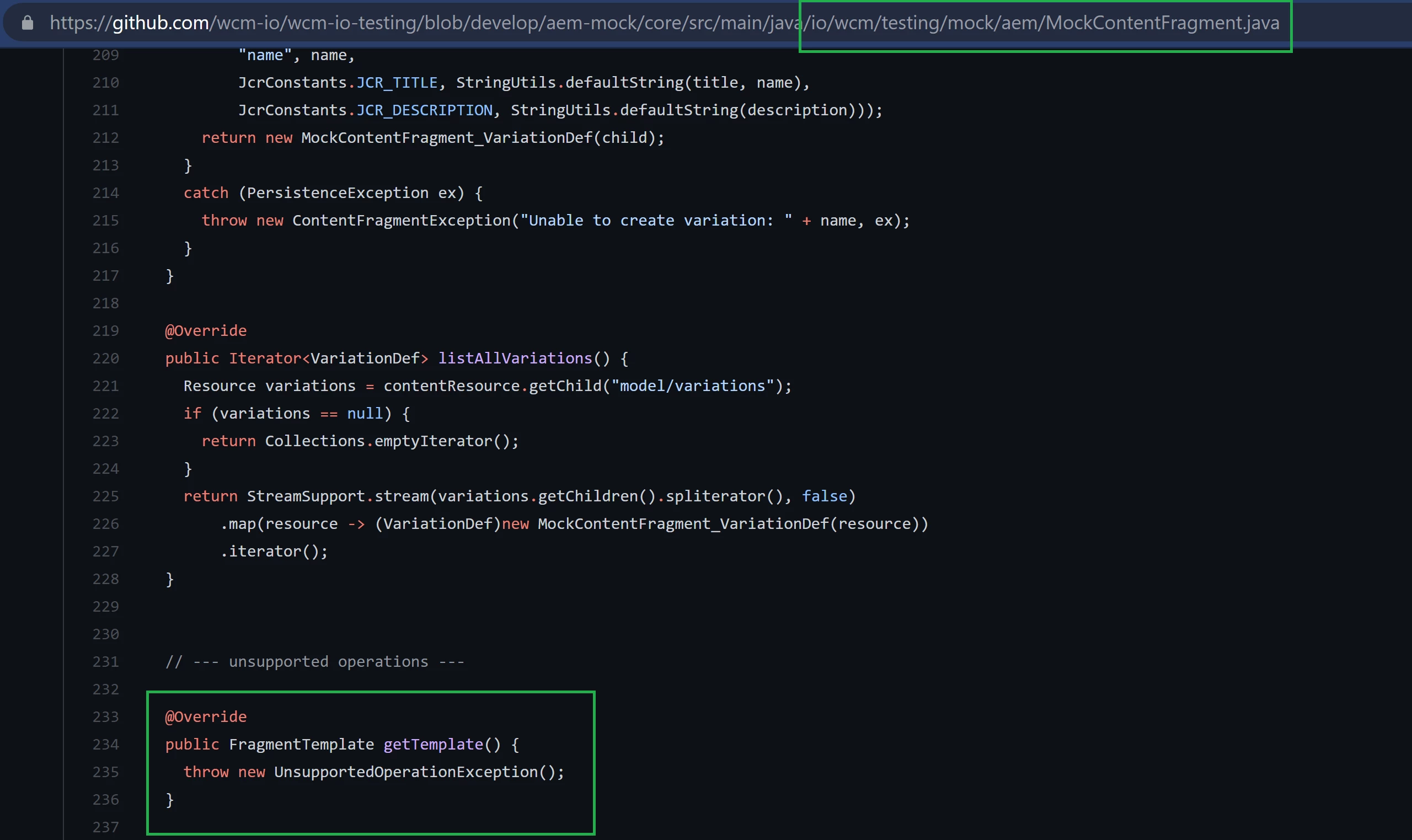The width and height of the screenshot is (1412, 840).
Task: Click the ContentFragmentException class name
Action: pyautogui.click(x=401, y=220)
